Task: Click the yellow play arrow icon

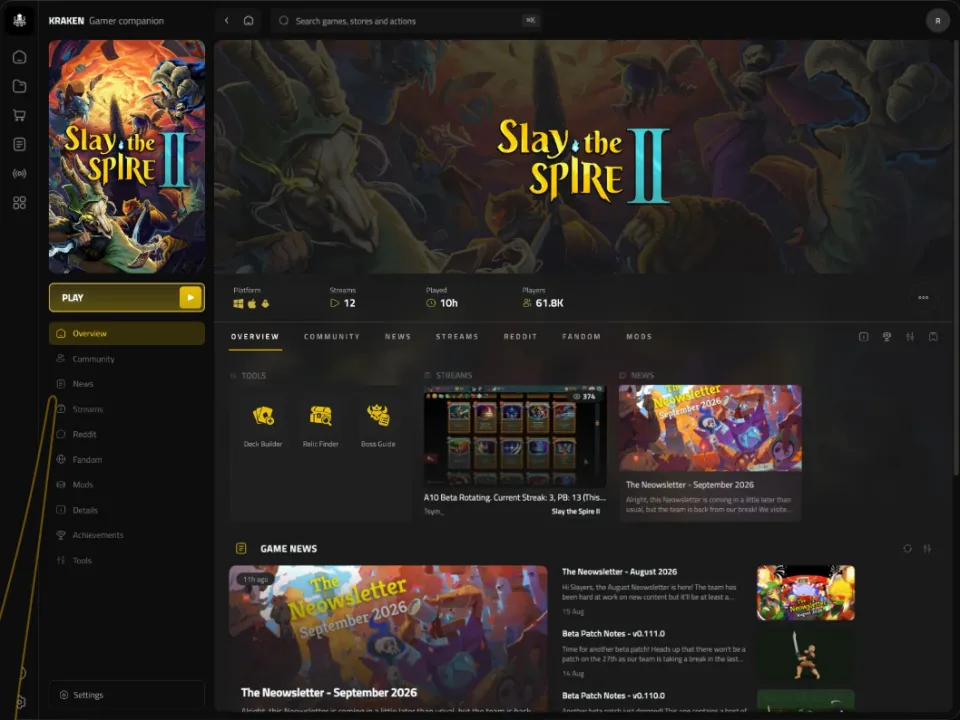Action: click(x=190, y=298)
